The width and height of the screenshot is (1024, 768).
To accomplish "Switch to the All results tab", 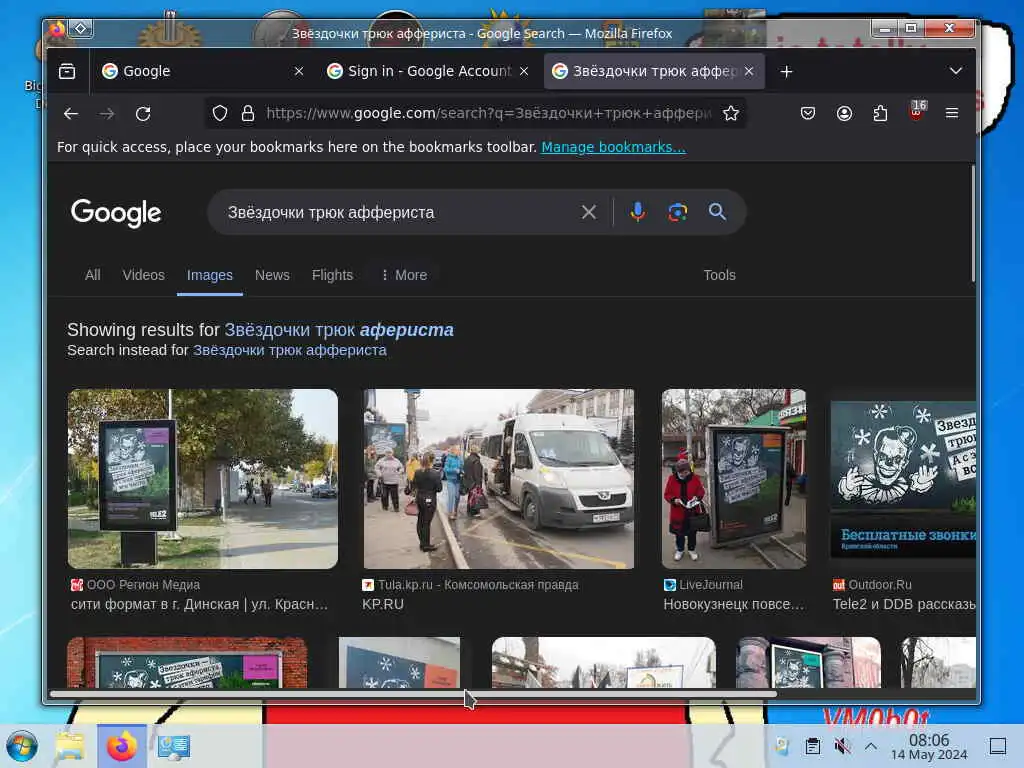I will (93, 276).
